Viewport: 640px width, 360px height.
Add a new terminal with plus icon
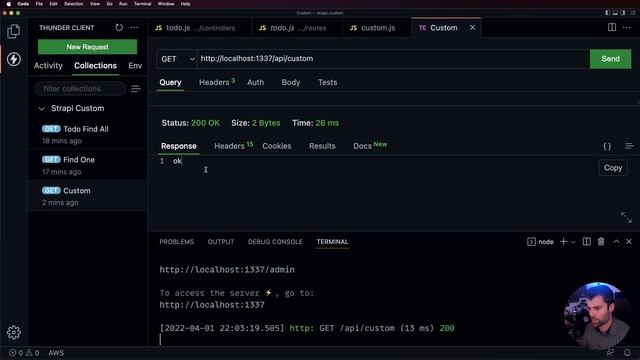pyautogui.click(x=563, y=242)
